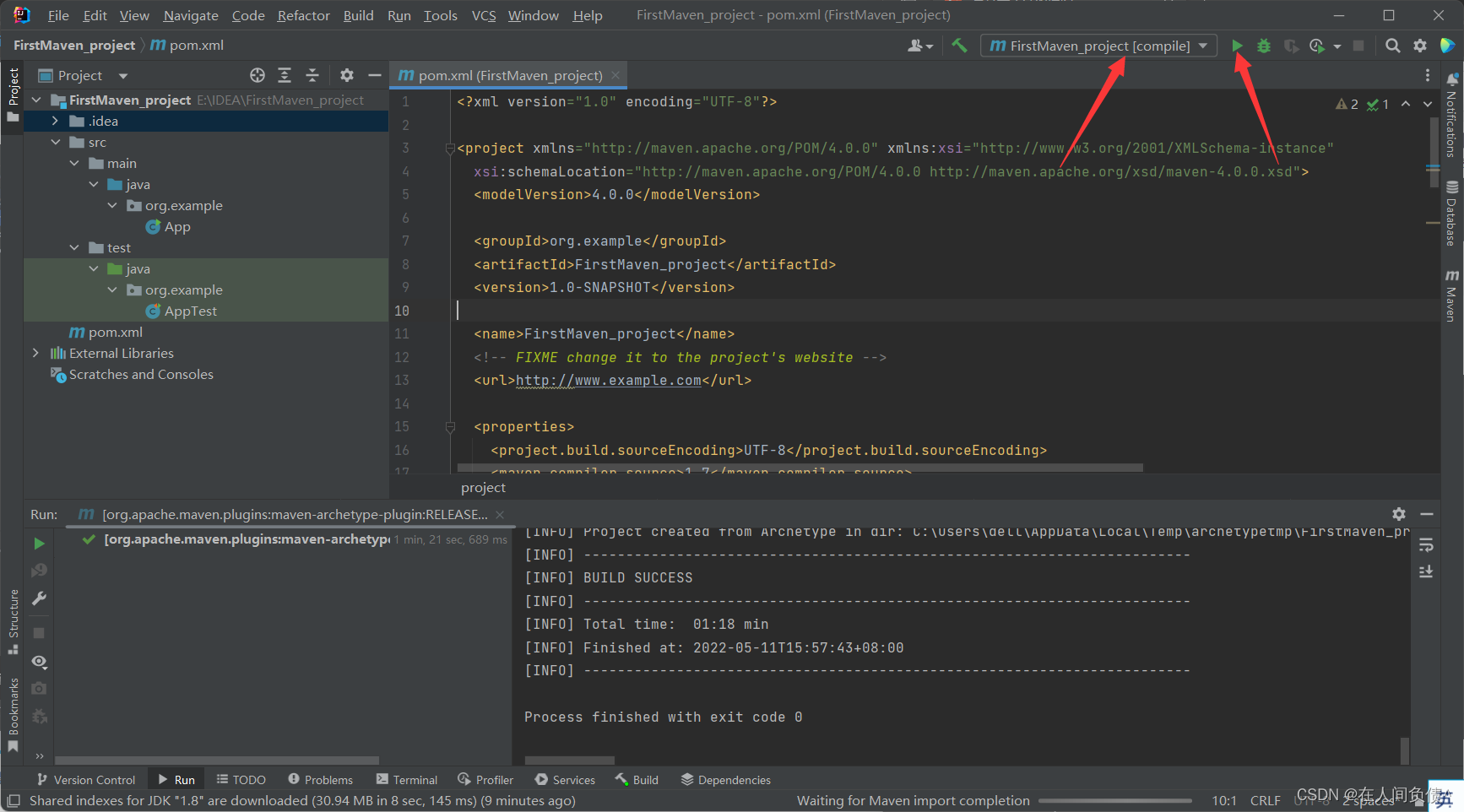Open the Bookmarks tool window
The image size is (1464, 812).
[14, 716]
